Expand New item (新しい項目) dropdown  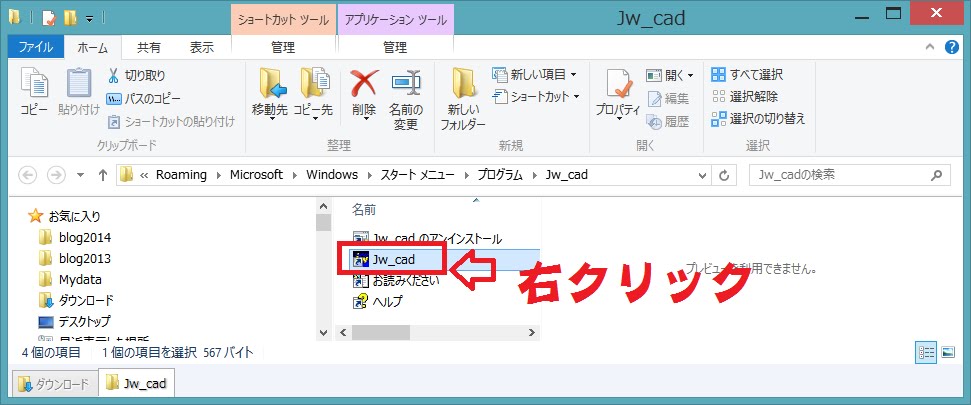tap(573, 75)
